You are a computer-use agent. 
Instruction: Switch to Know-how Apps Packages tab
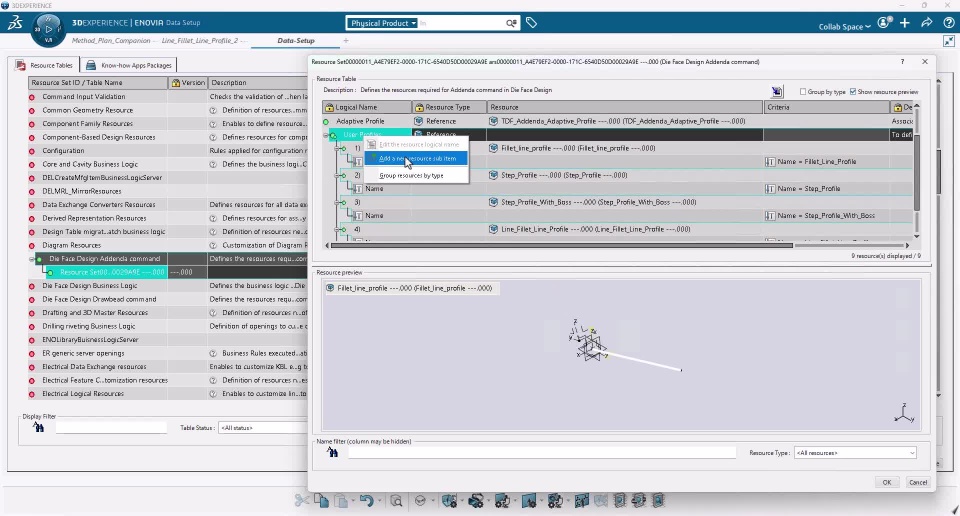tap(129, 65)
